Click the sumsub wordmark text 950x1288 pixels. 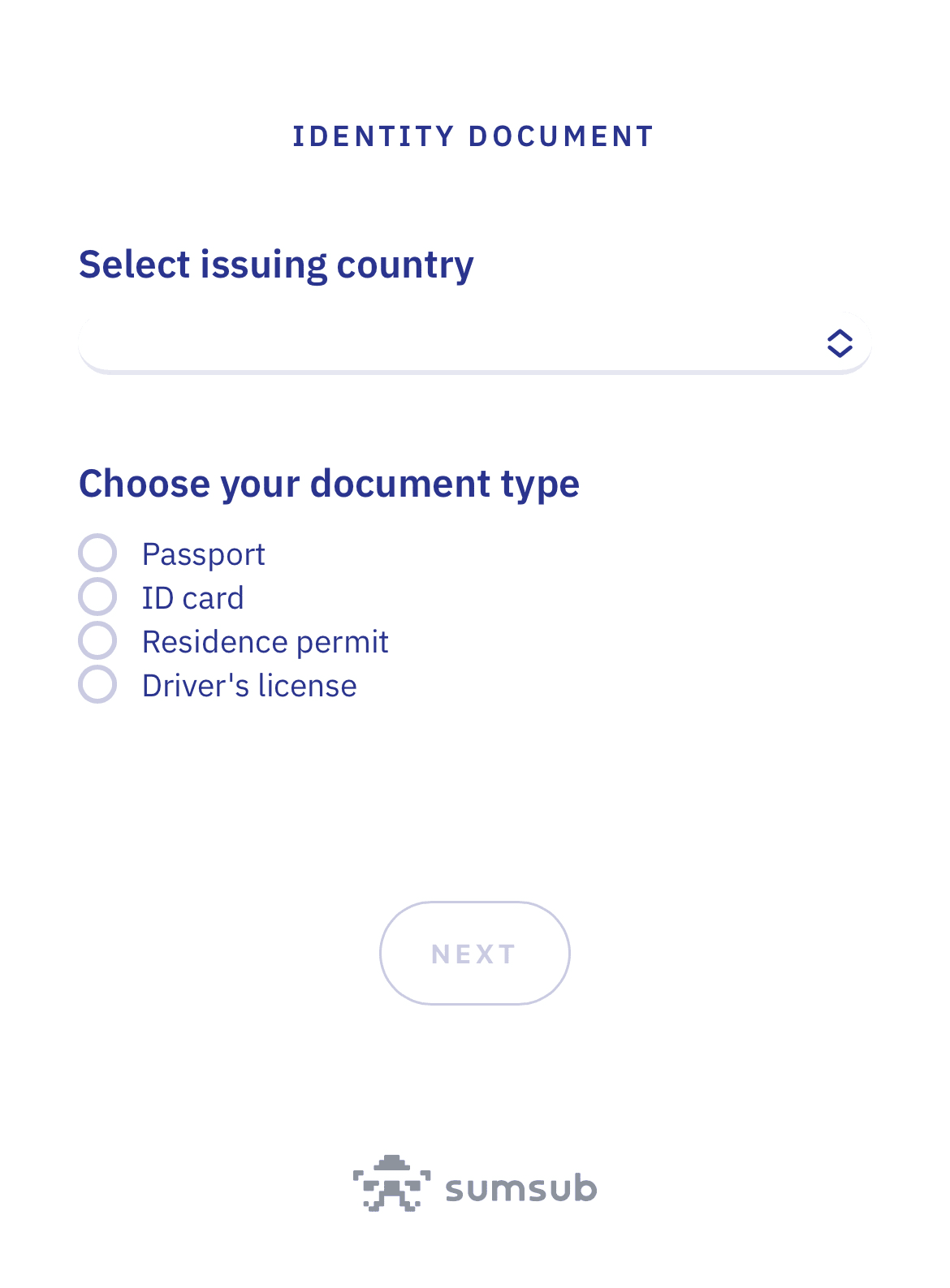(x=520, y=1189)
